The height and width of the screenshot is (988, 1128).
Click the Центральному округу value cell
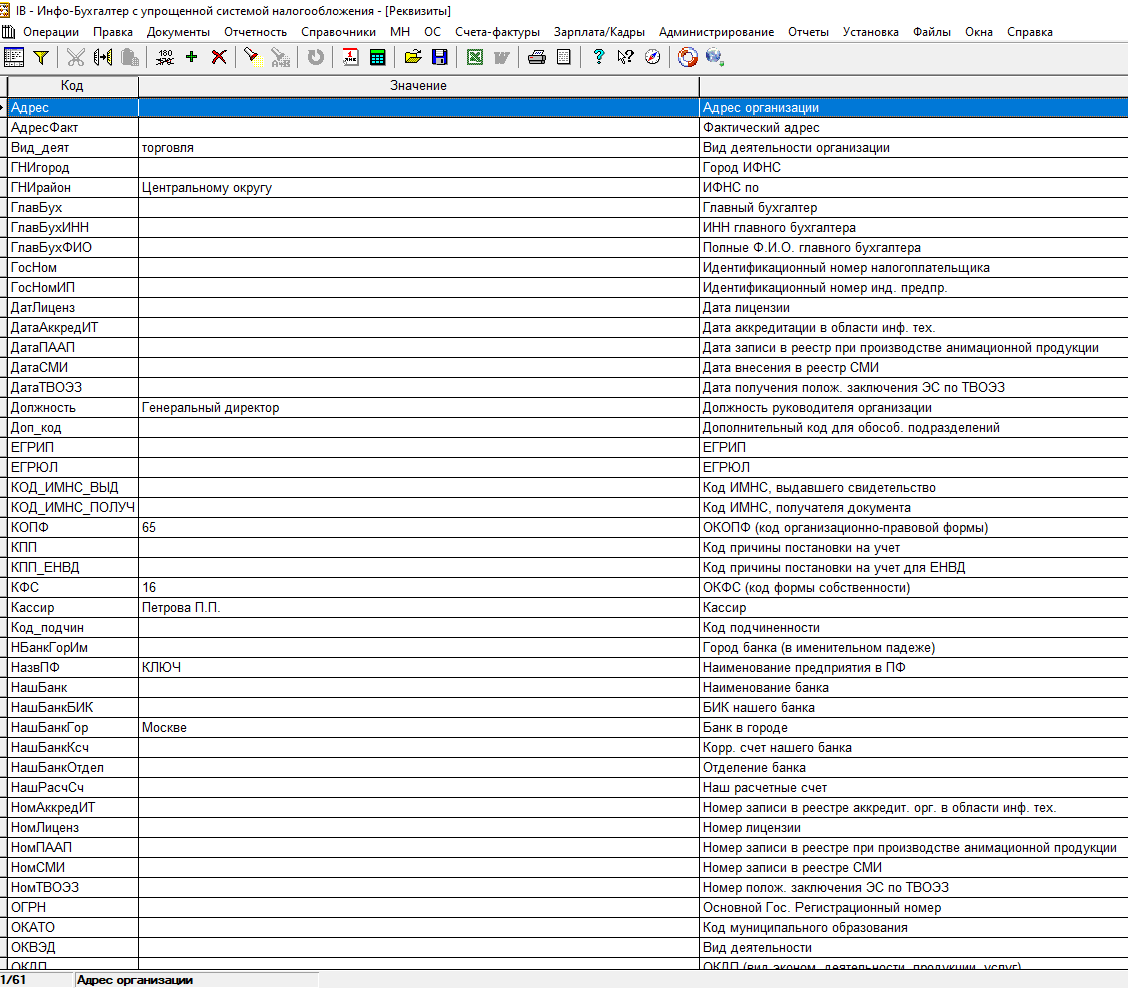click(419, 188)
